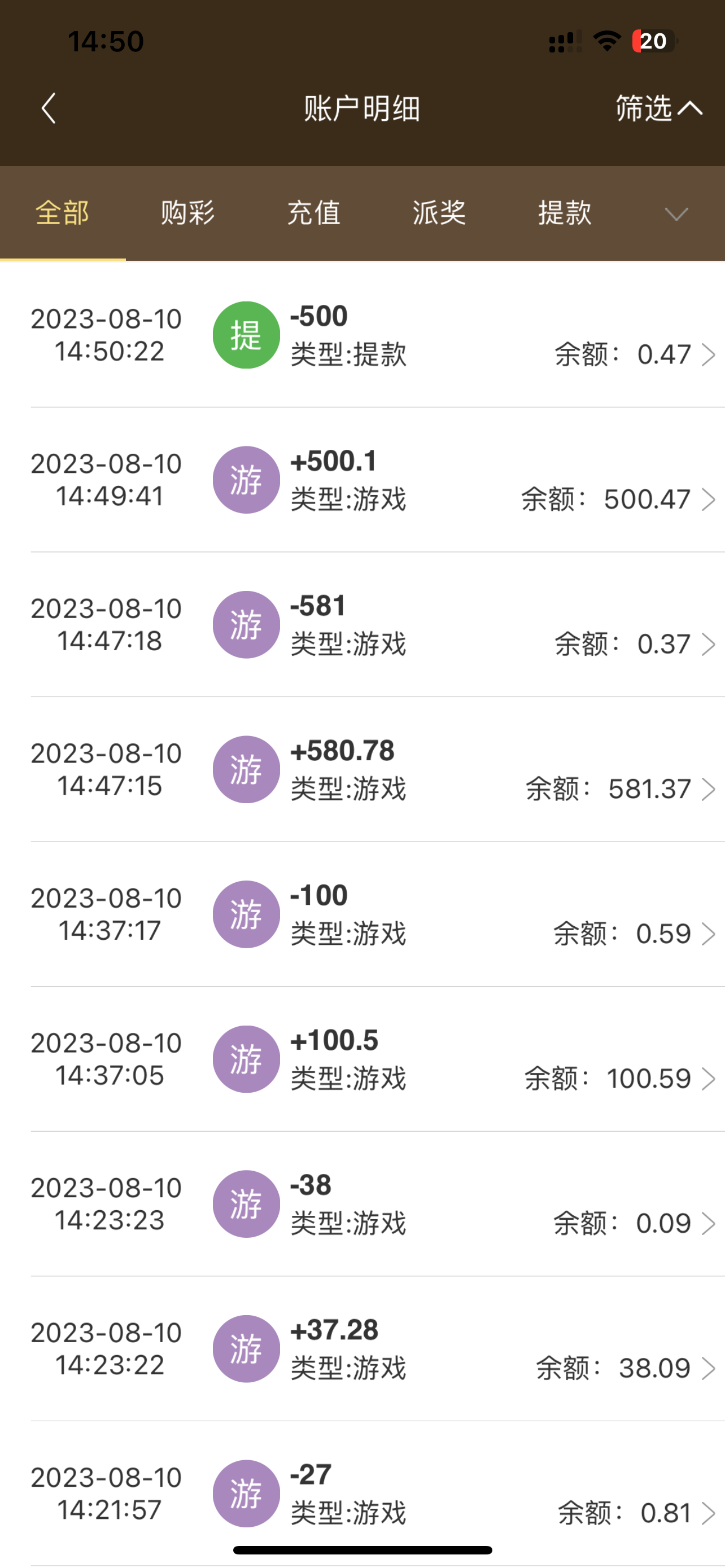
Task: Tap the green 提 withdrawal icon
Action: (246, 335)
